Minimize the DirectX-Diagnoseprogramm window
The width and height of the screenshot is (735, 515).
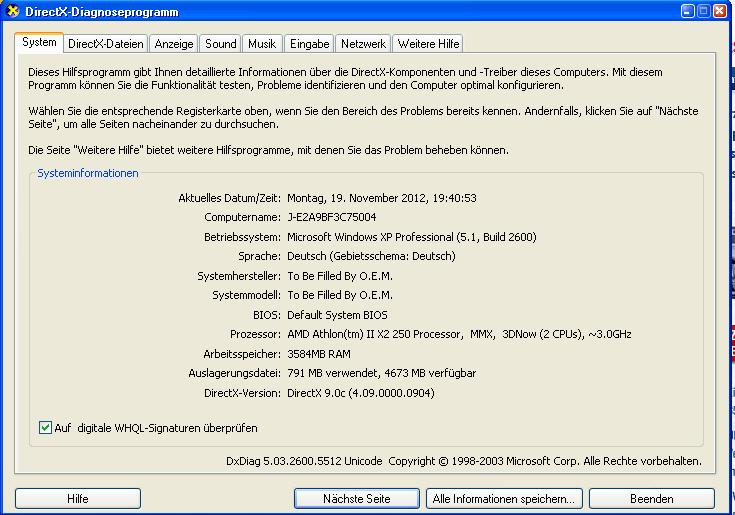[687, 11]
